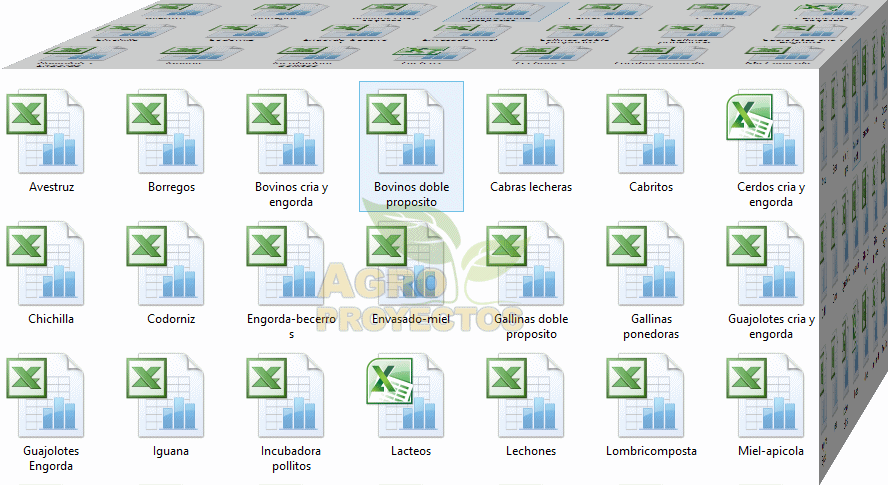Viewport: 888px width, 485px height.
Task: Click the Lechones Excel file icon
Action: coord(526,396)
